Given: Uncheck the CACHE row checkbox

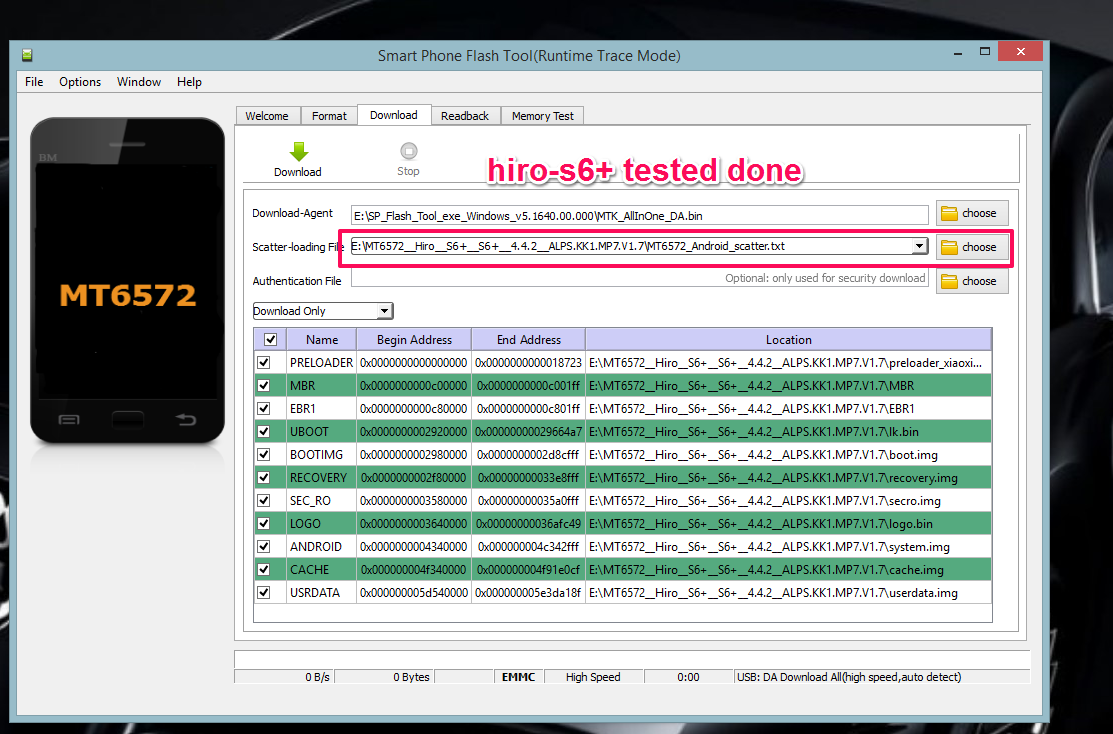Looking at the screenshot, I should [264, 569].
